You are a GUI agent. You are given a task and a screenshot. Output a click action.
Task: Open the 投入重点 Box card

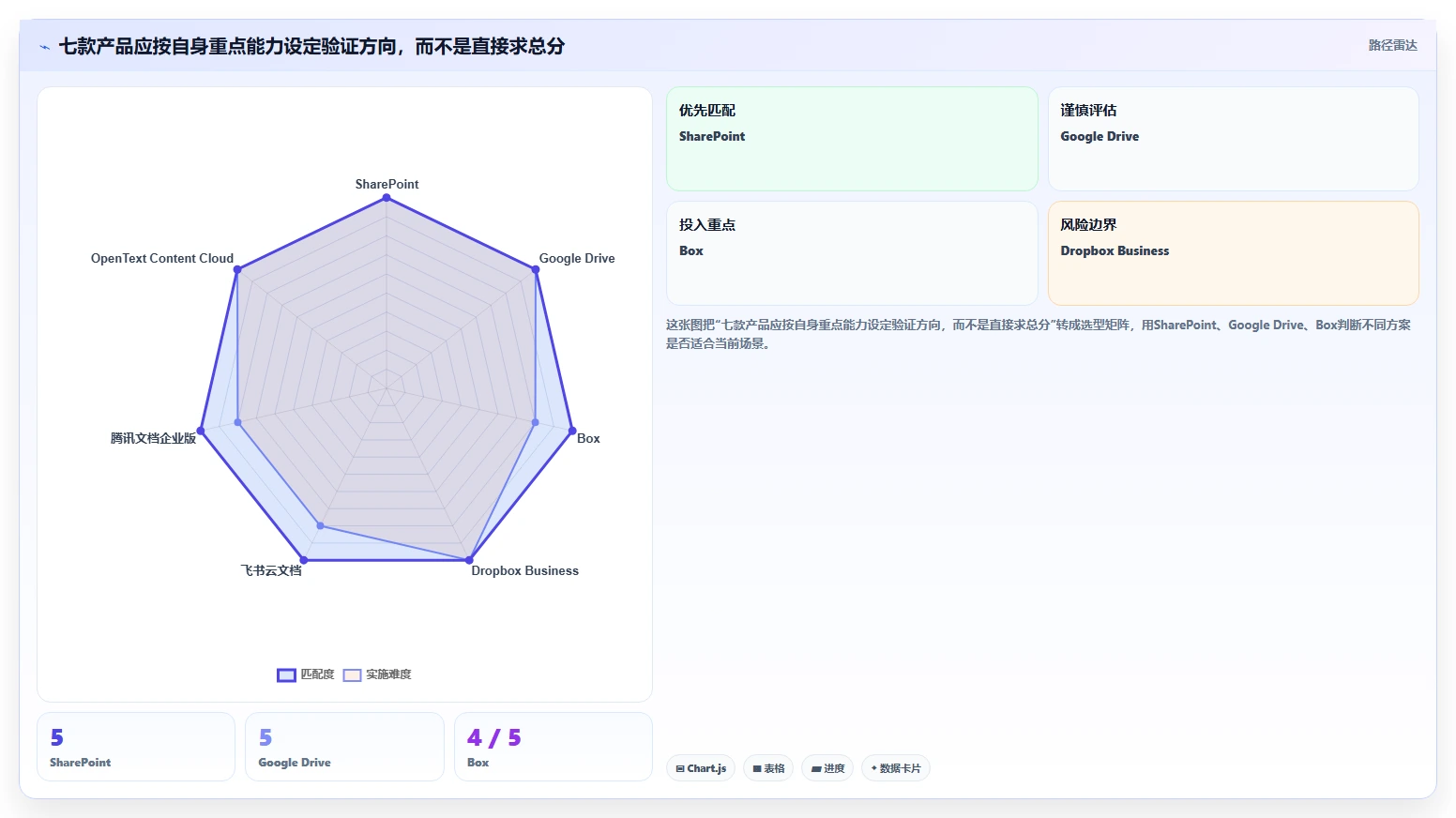(852, 253)
